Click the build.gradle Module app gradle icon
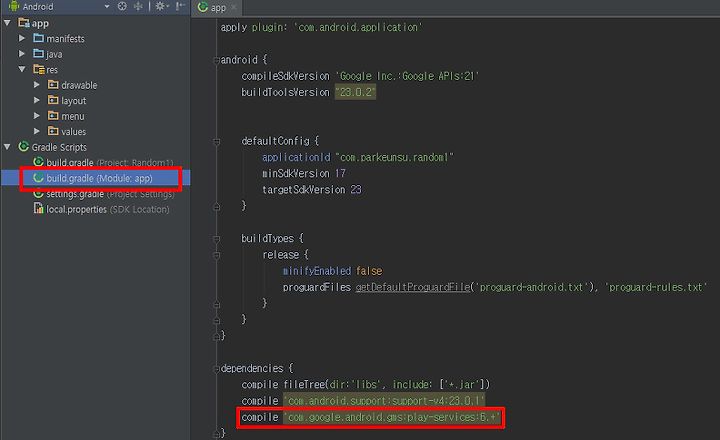This screenshot has width=720, height=440. pos(39,178)
